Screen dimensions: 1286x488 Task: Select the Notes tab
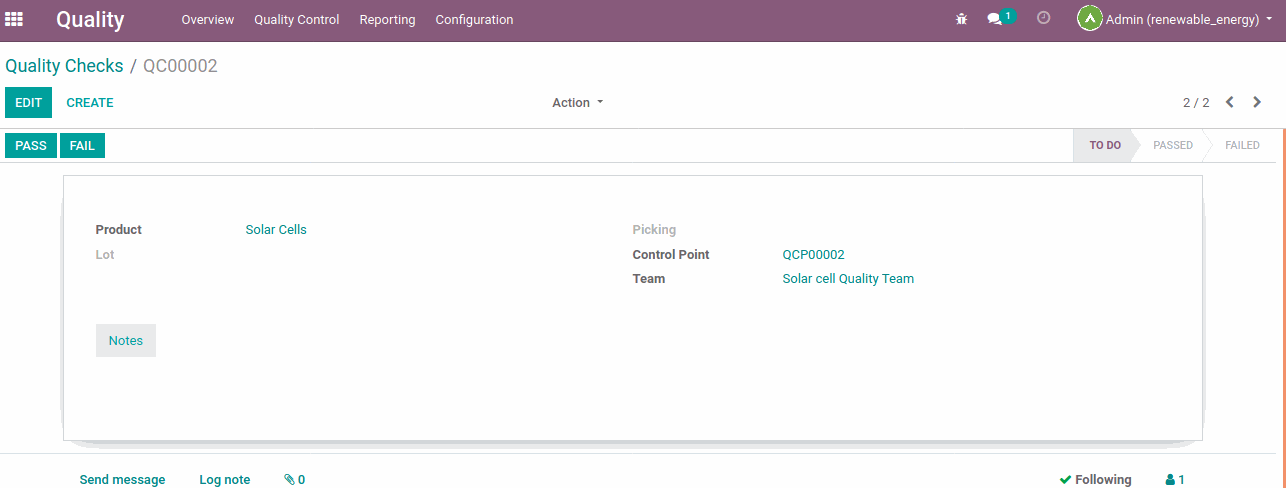(126, 340)
